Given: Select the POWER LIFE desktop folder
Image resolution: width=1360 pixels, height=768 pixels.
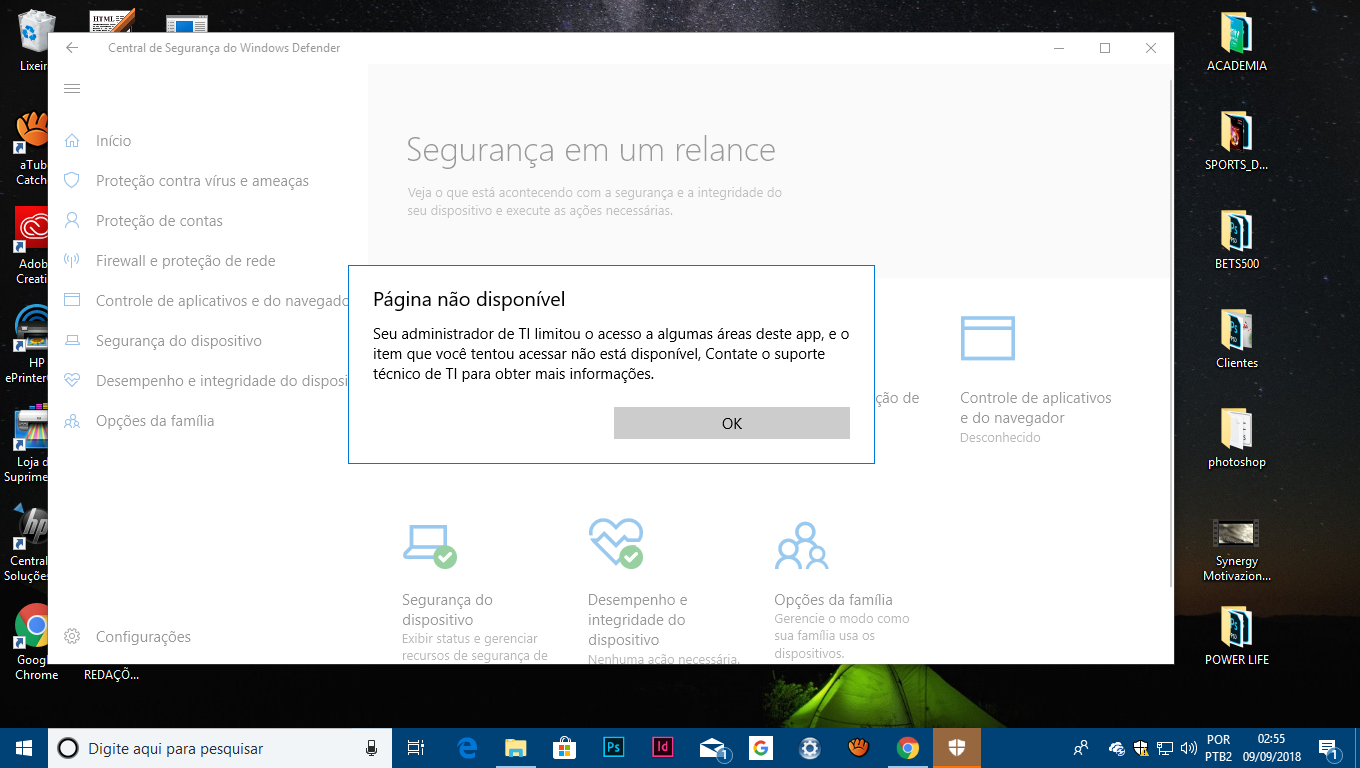Looking at the screenshot, I should click(x=1237, y=636).
